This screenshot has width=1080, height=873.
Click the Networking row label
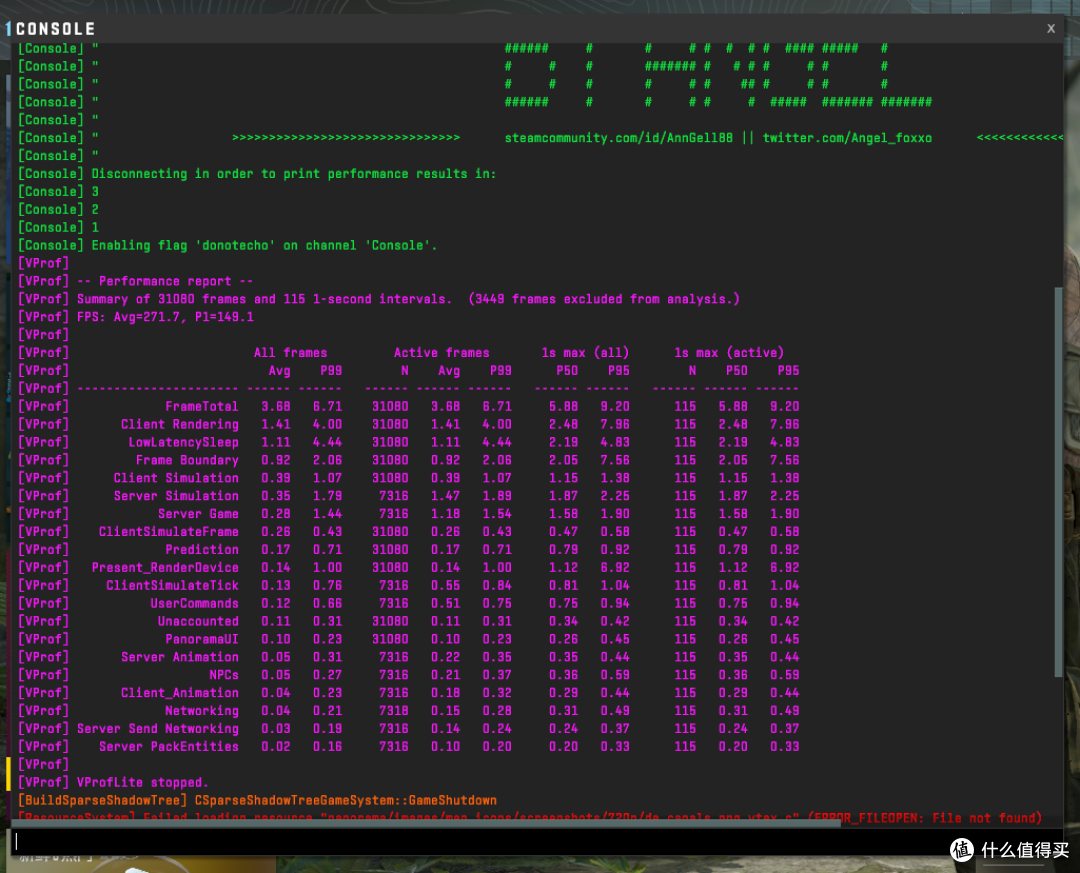tap(202, 711)
